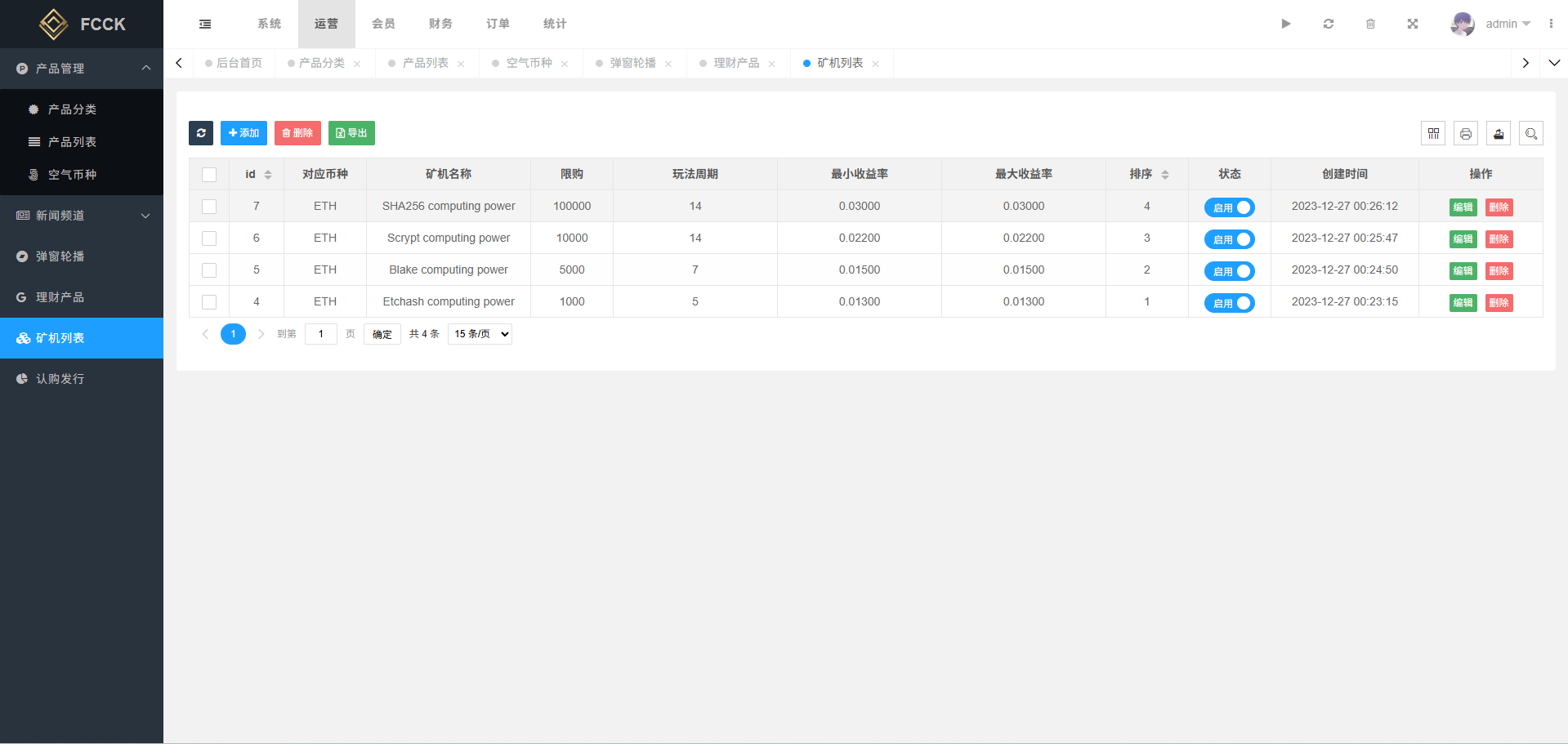Click the table search magnifier icon
The image size is (1568, 744).
pos(1531,134)
